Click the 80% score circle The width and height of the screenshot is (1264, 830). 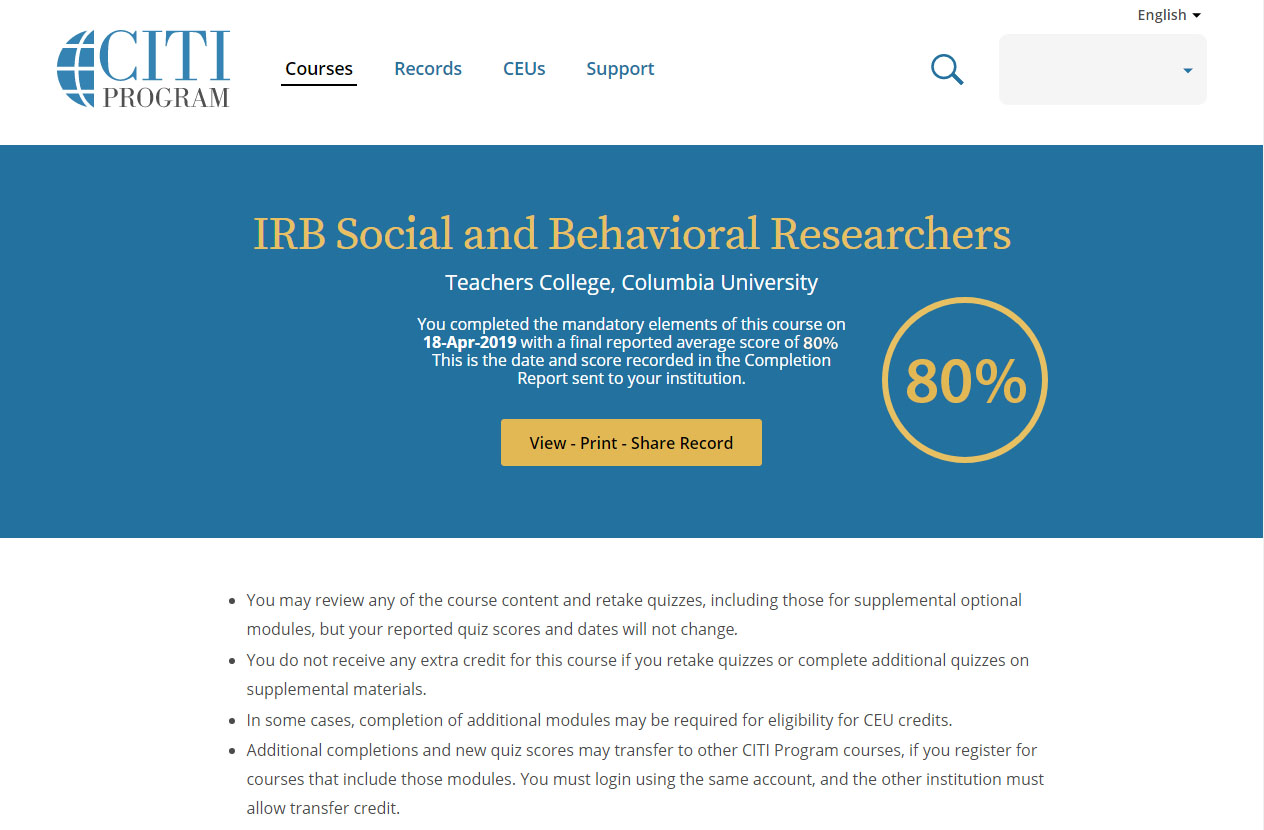coord(965,380)
